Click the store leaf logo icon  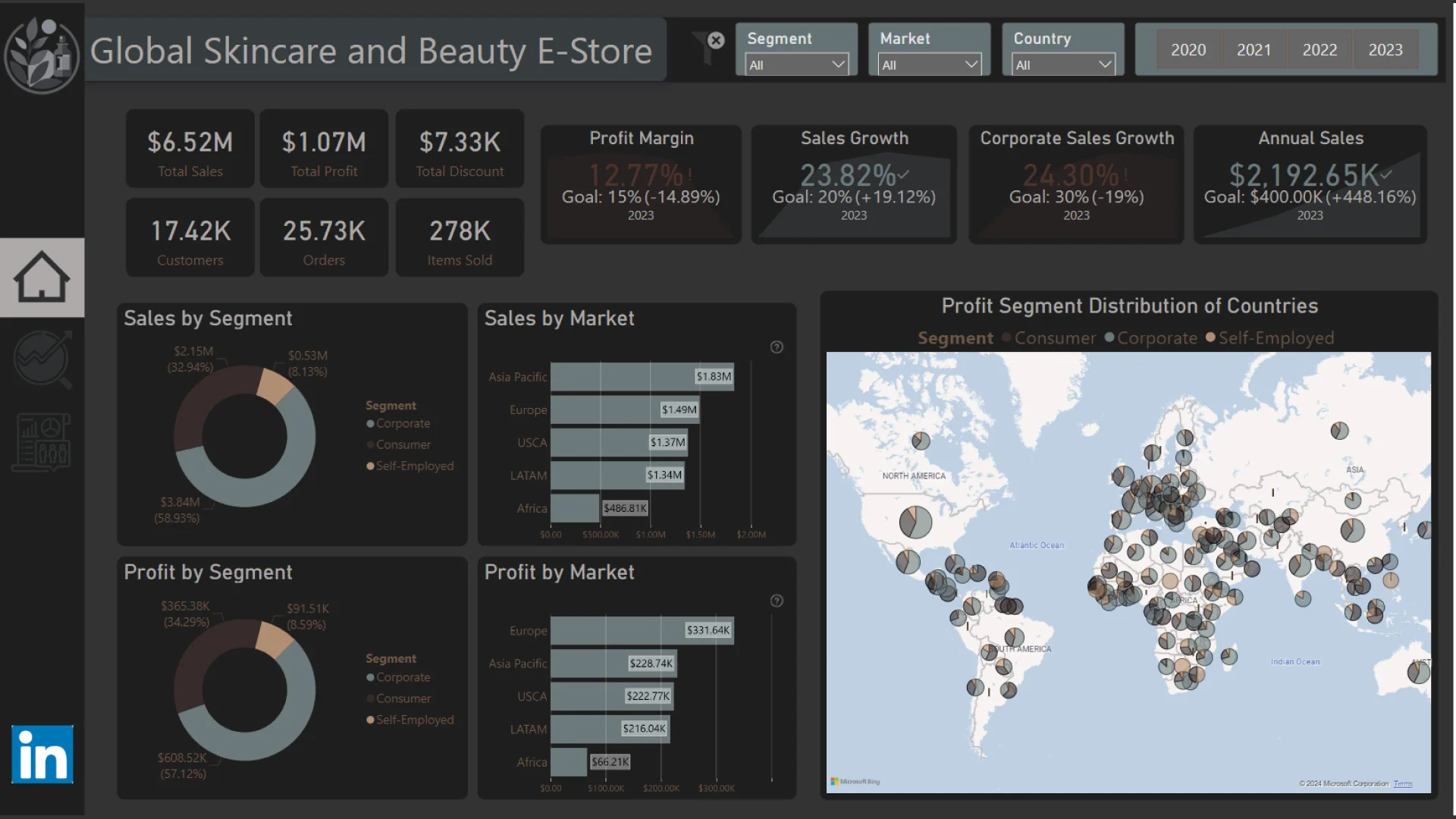tap(42, 55)
